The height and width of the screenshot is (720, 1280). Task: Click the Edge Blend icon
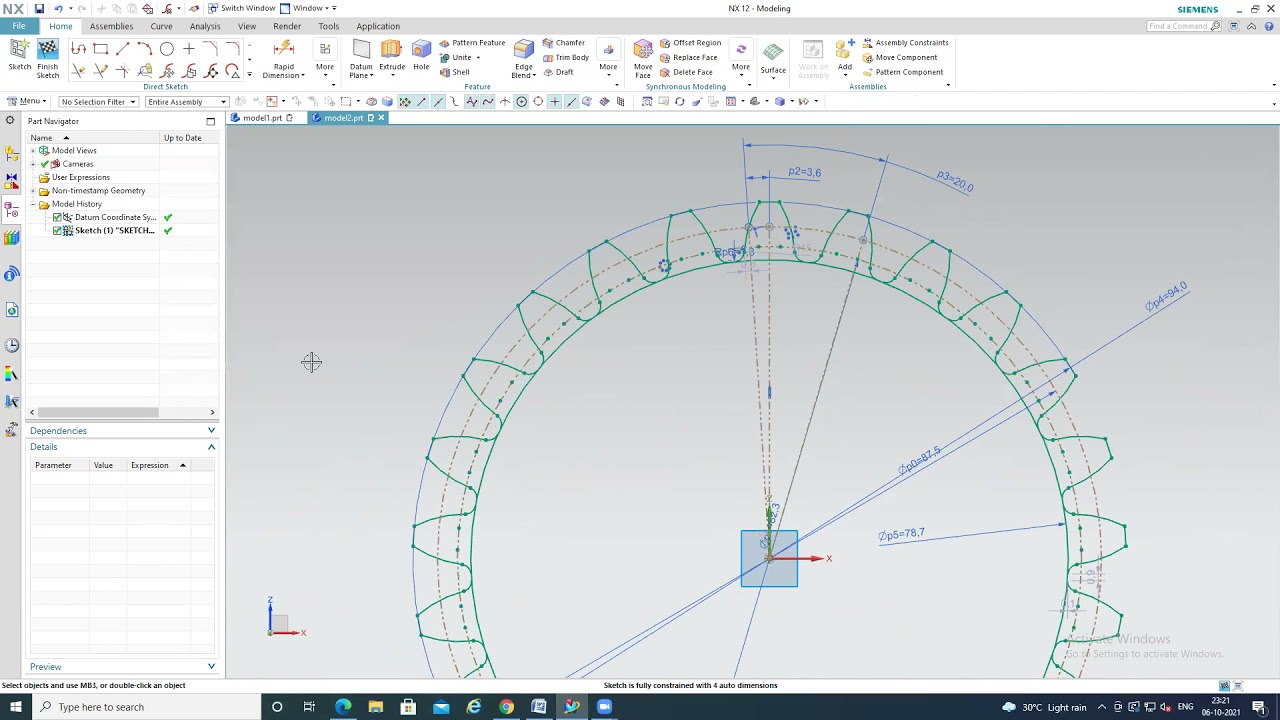tap(523, 50)
